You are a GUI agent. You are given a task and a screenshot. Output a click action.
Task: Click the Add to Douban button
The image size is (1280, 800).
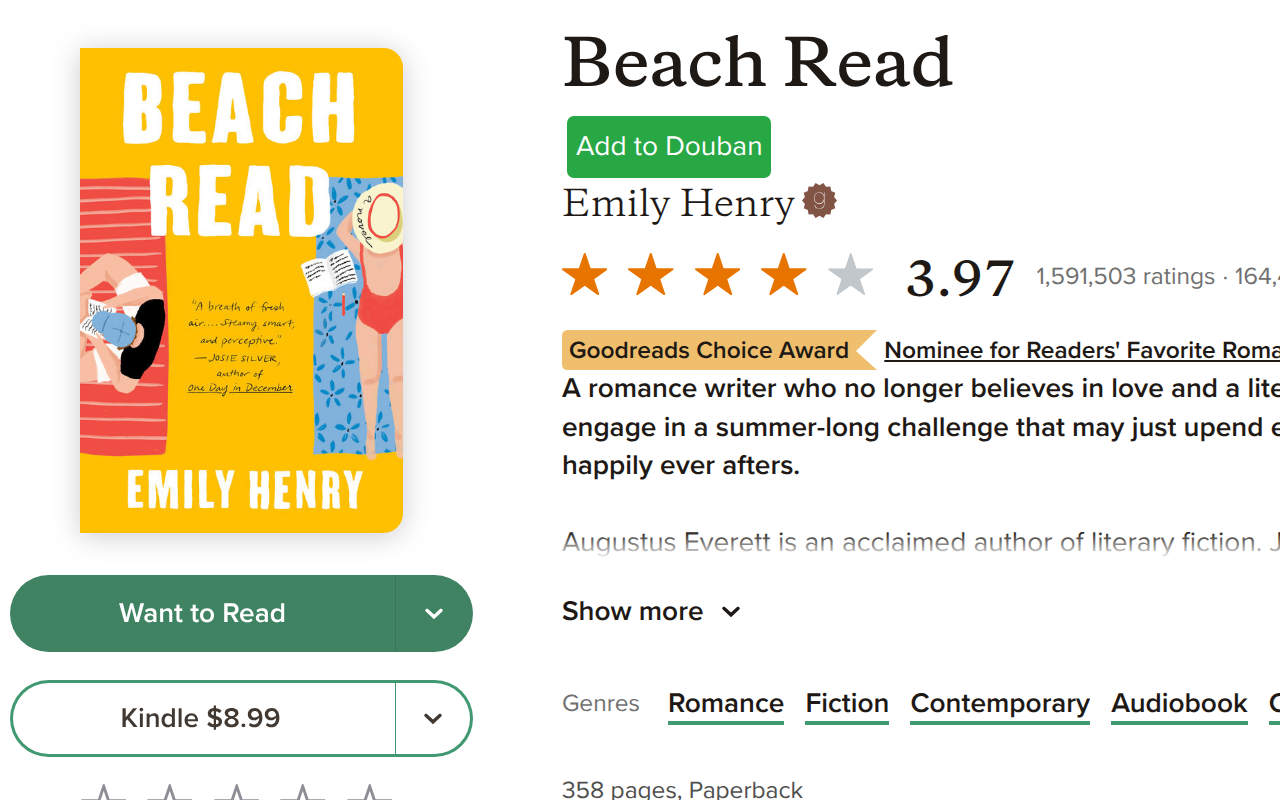pyautogui.click(x=668, y=146)
